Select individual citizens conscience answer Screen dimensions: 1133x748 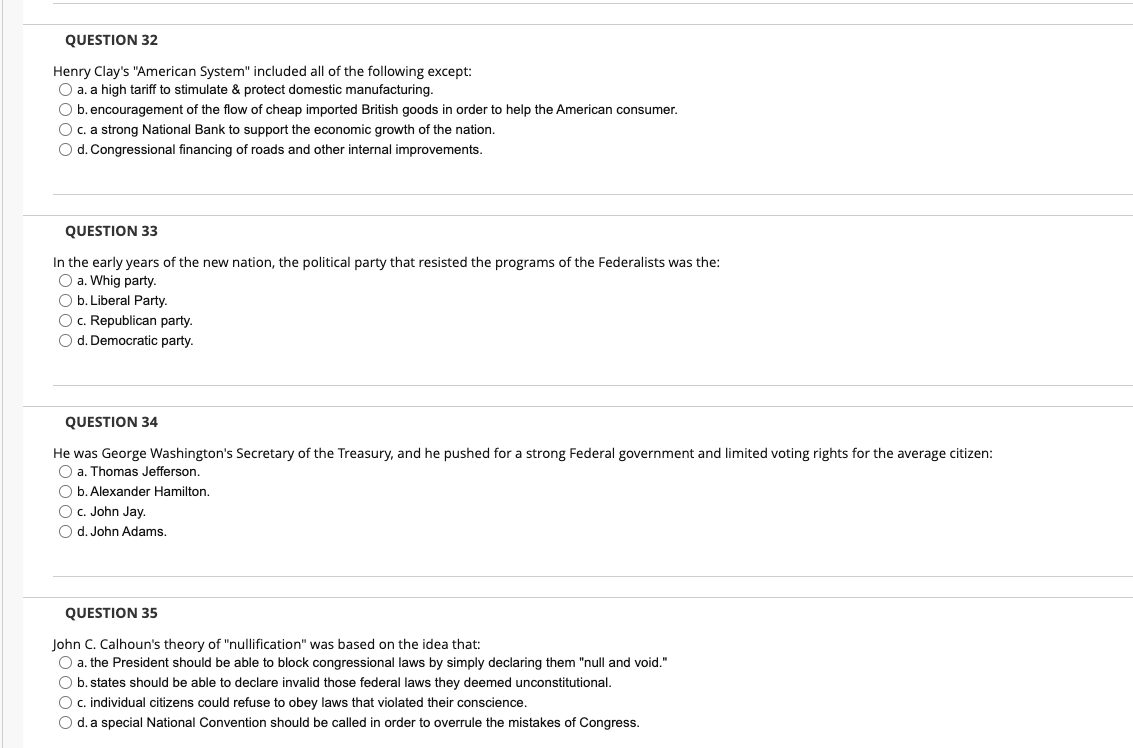65,702
